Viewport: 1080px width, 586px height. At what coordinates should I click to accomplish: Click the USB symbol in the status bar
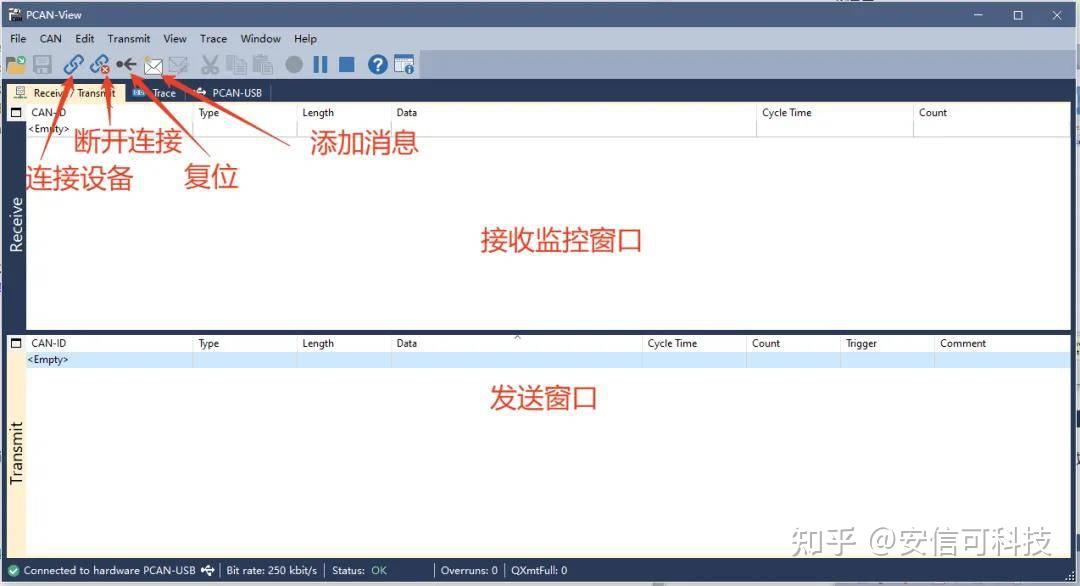point(207,570)
